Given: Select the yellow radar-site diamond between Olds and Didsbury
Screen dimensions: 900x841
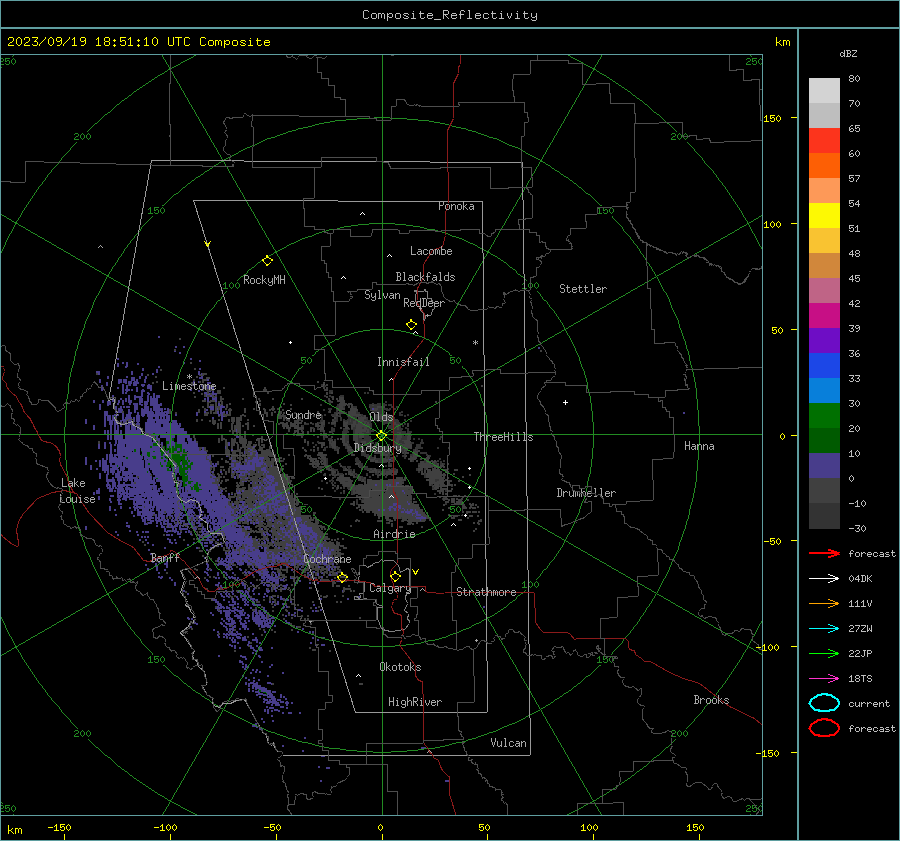Looking at the screenshot, I should click(x=382, y=436).
